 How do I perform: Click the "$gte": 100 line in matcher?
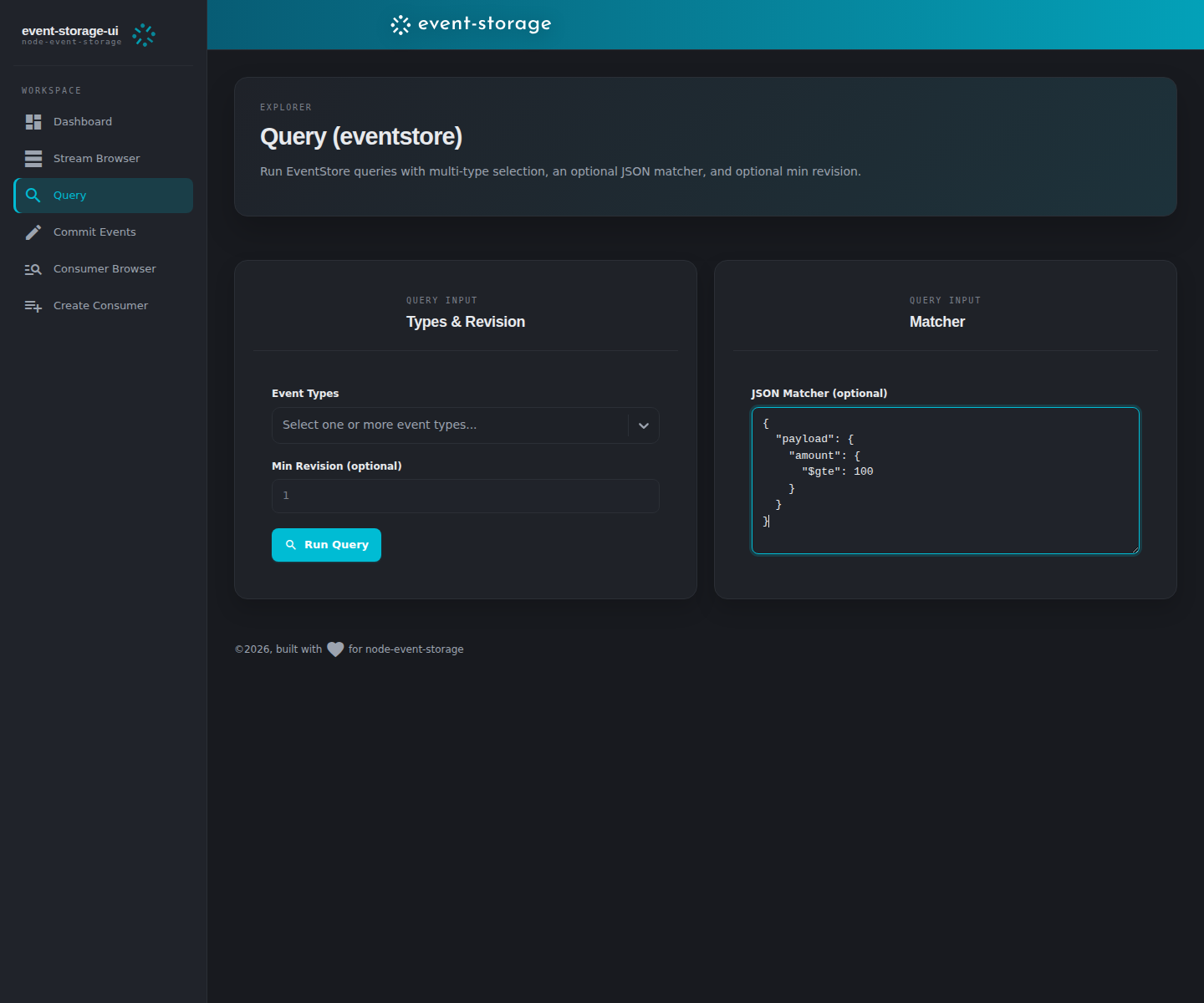point(837,472)
